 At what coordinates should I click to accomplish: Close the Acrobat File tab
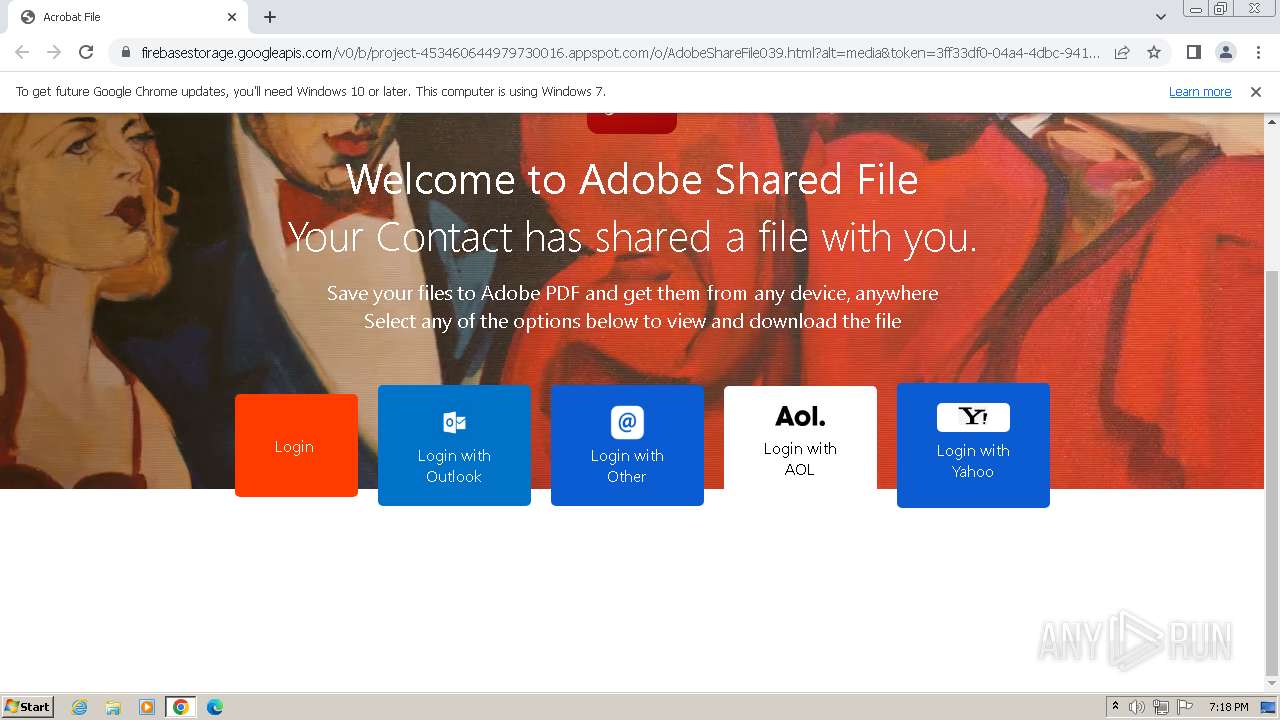coord(232,17)
